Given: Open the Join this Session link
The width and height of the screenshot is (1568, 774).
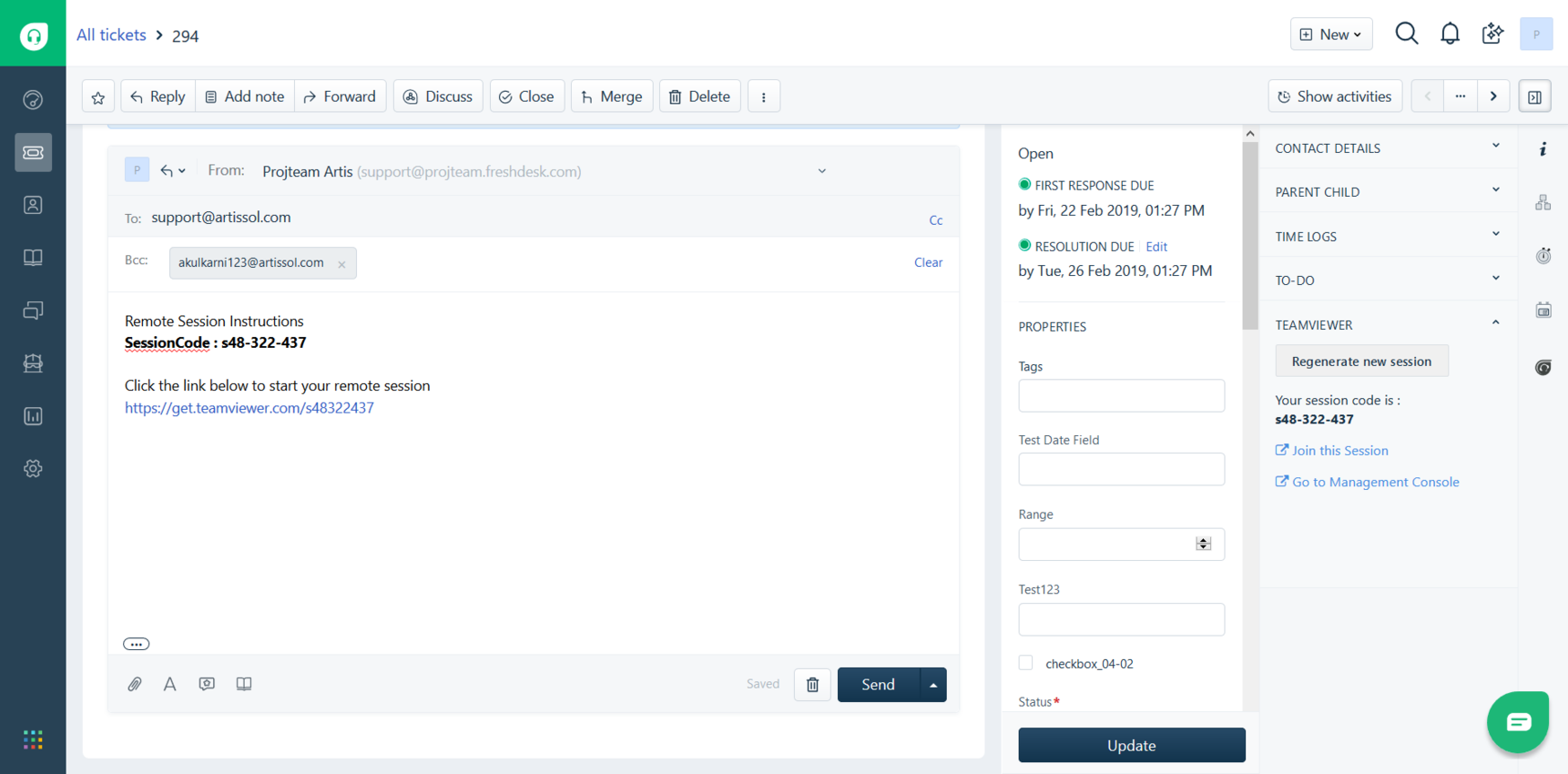Looking at the screenshot, I should tap(1331, 450).
